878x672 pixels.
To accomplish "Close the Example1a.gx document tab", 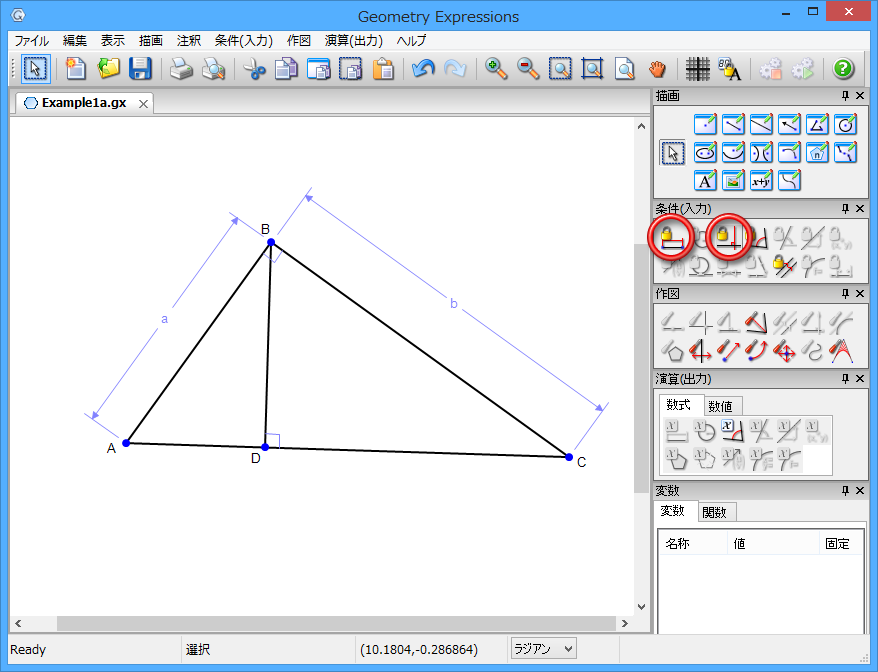I will point(143,103).
